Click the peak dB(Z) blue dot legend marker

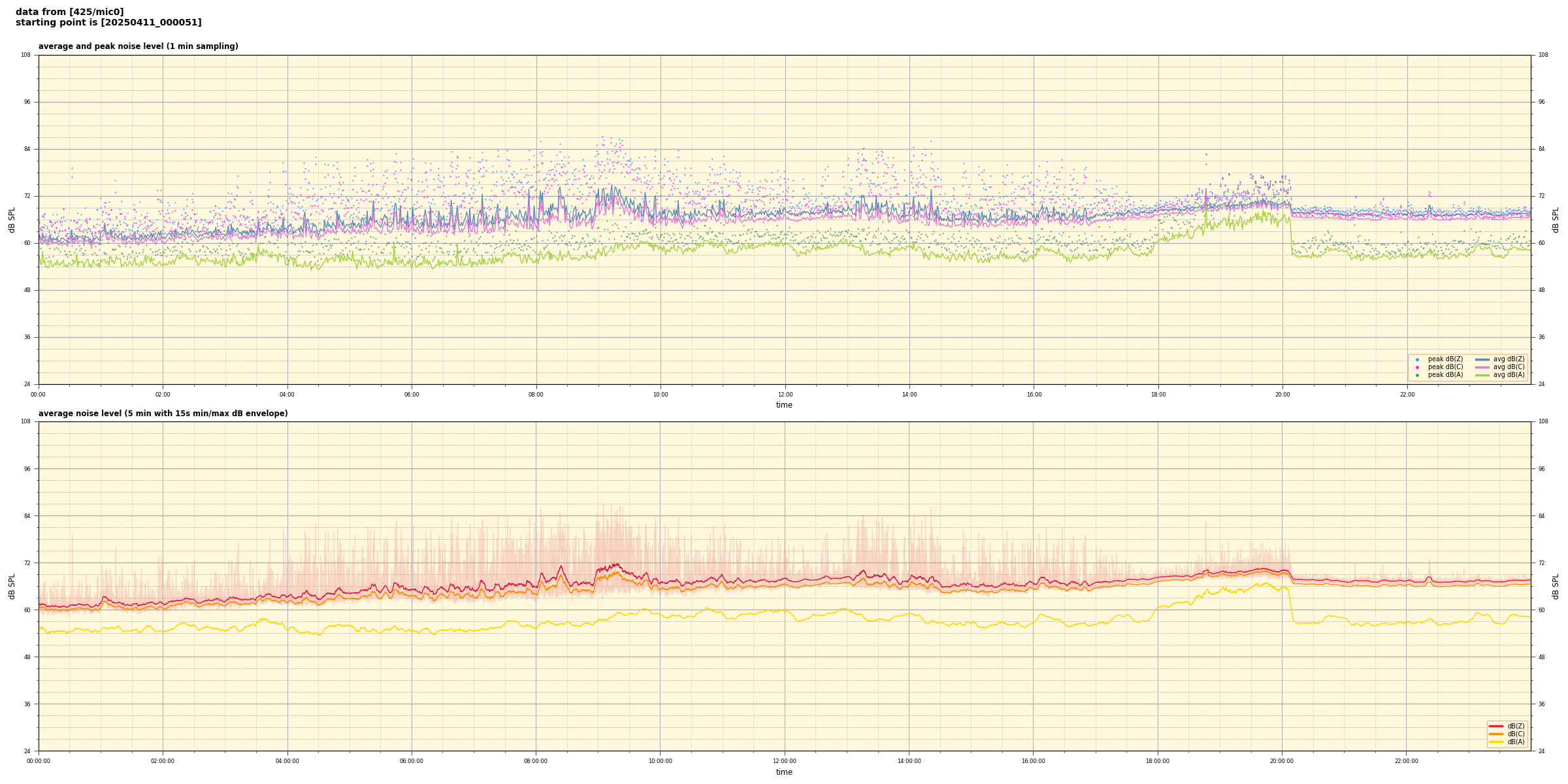(1417, 359)
